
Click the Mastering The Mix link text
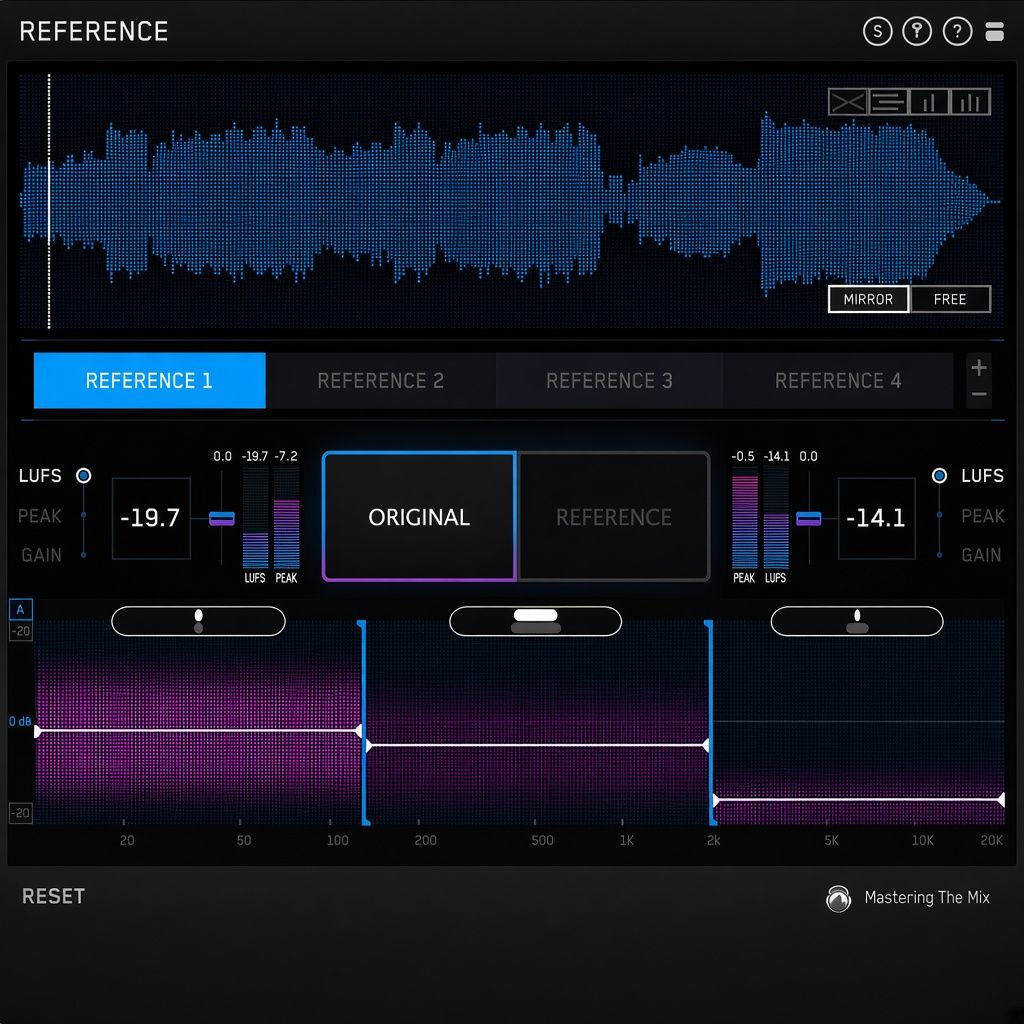click(927, 897)
